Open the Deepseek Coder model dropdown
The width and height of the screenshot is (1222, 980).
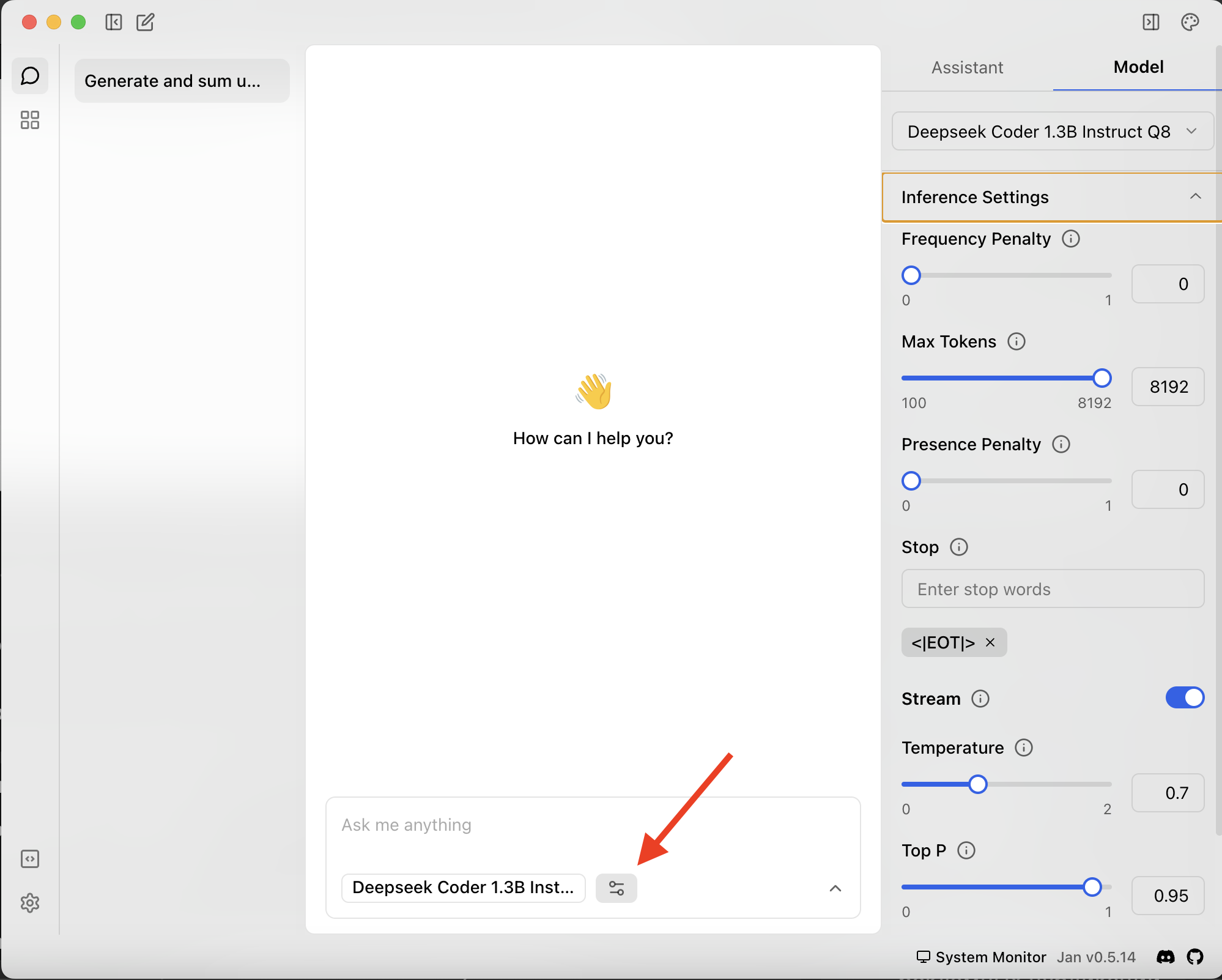[x=1052, y=132]
